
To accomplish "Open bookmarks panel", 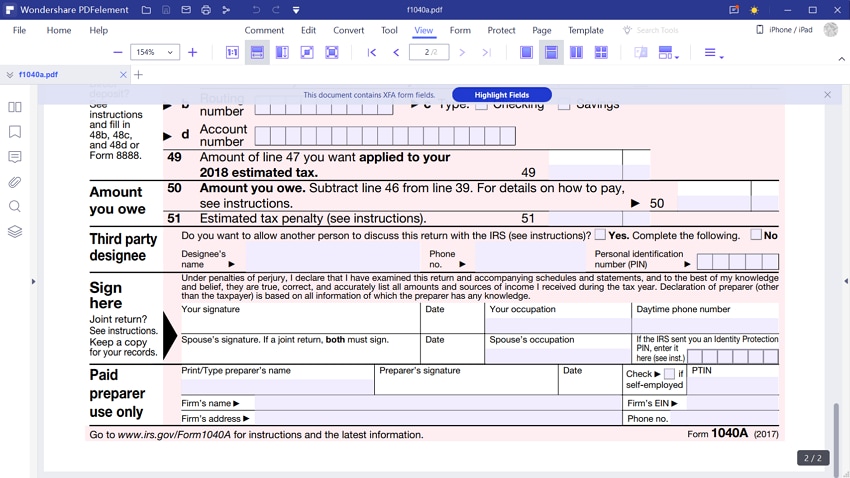I will click(x=15, y=132).
